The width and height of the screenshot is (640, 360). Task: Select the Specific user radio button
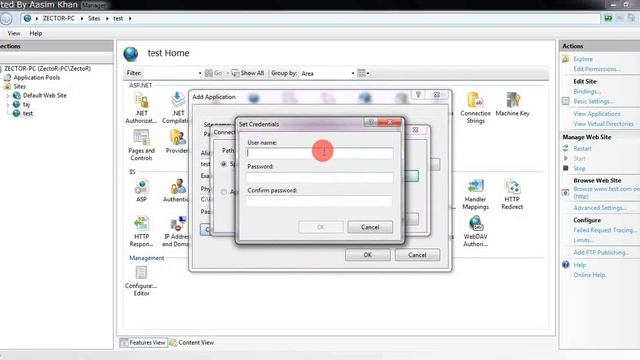pyautogui.click(x=224, y=164)
